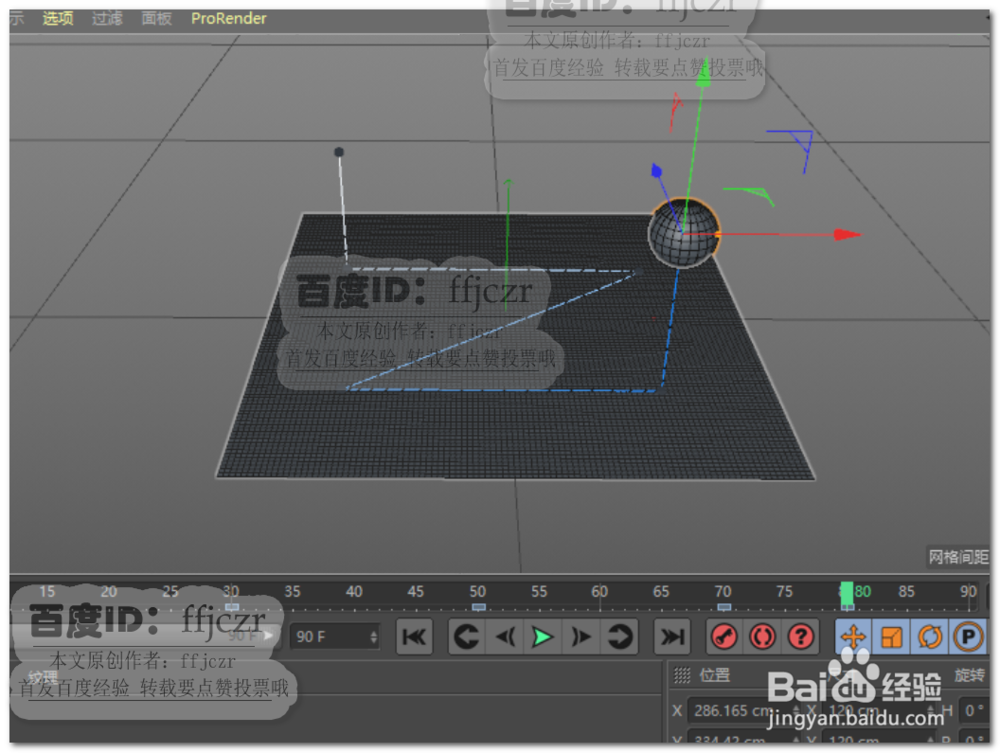Viewport: 1000px width, 753px height.
Task: Click frame 65 on the timeline ruler
Action: 661,592
